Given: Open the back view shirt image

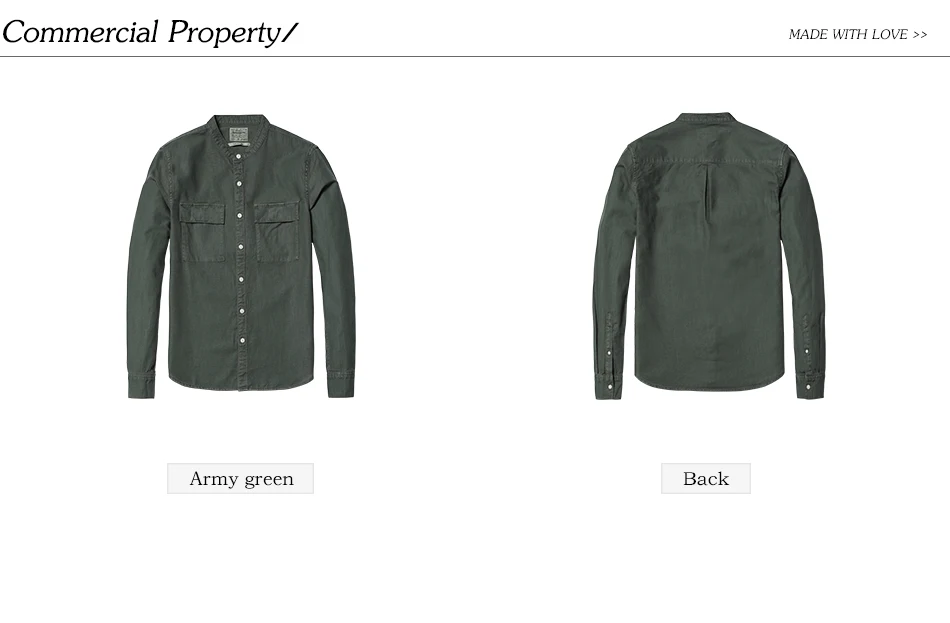Looking at the screenshot, I should pyautogui.click(x=709, y=256).
